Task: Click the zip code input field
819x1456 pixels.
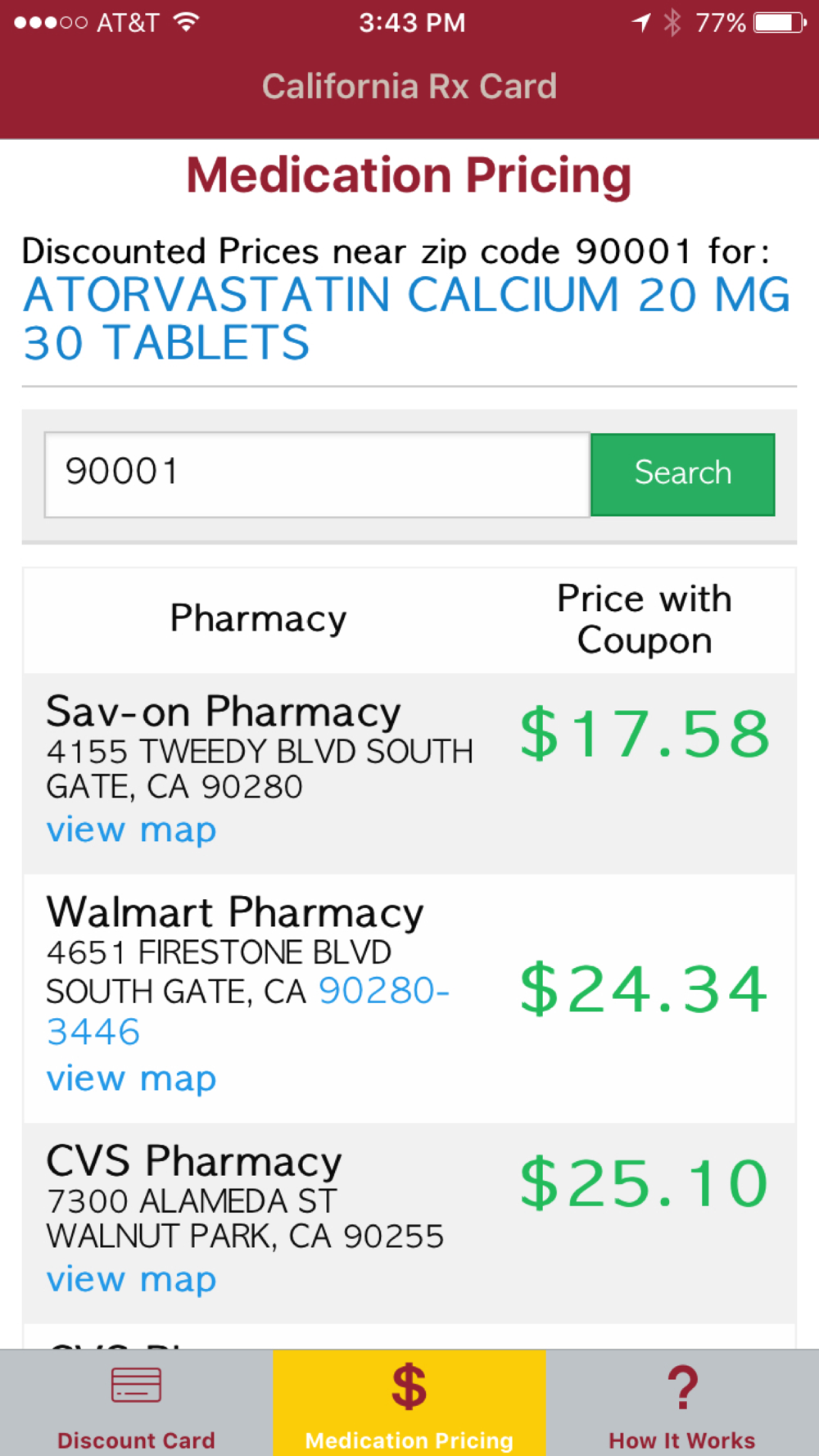Action: [x=317, y=474]
